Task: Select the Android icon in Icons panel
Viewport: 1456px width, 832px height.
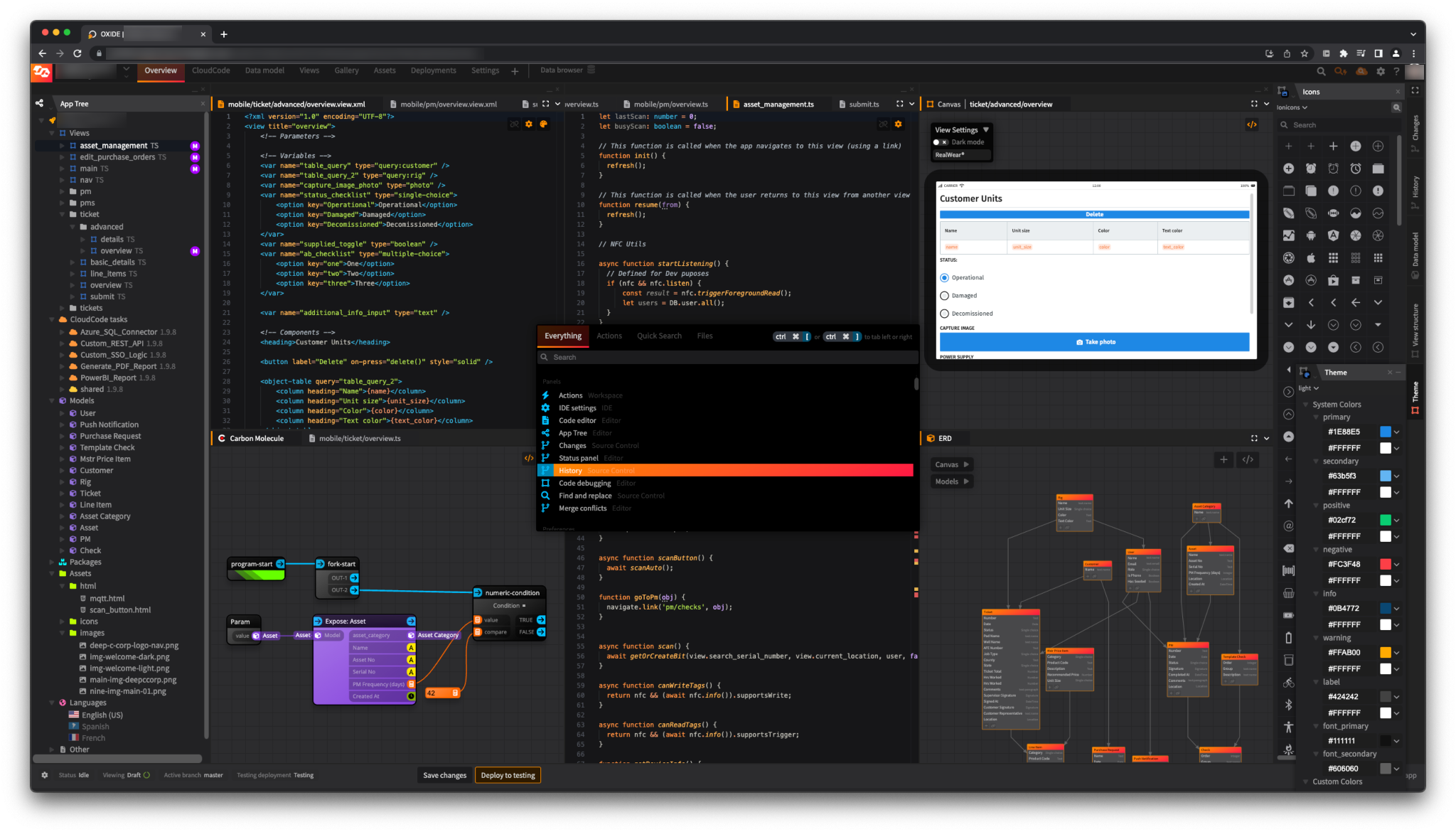Action: pyautogui.click(x=1311, y=235)
